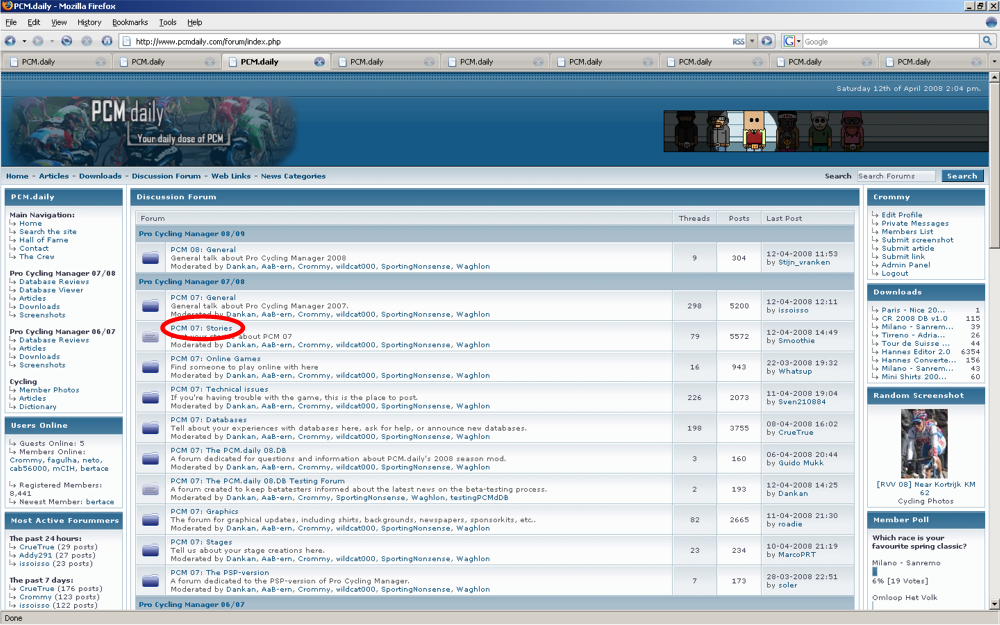The width and height of the screenshot is (1000, 625).
Task: Click the Private Messages link
Action: [915, 223]
